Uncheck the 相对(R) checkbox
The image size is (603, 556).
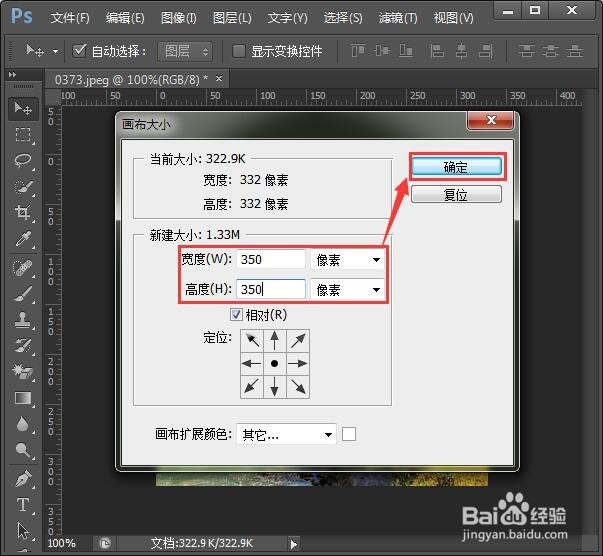tap(236, 315)
